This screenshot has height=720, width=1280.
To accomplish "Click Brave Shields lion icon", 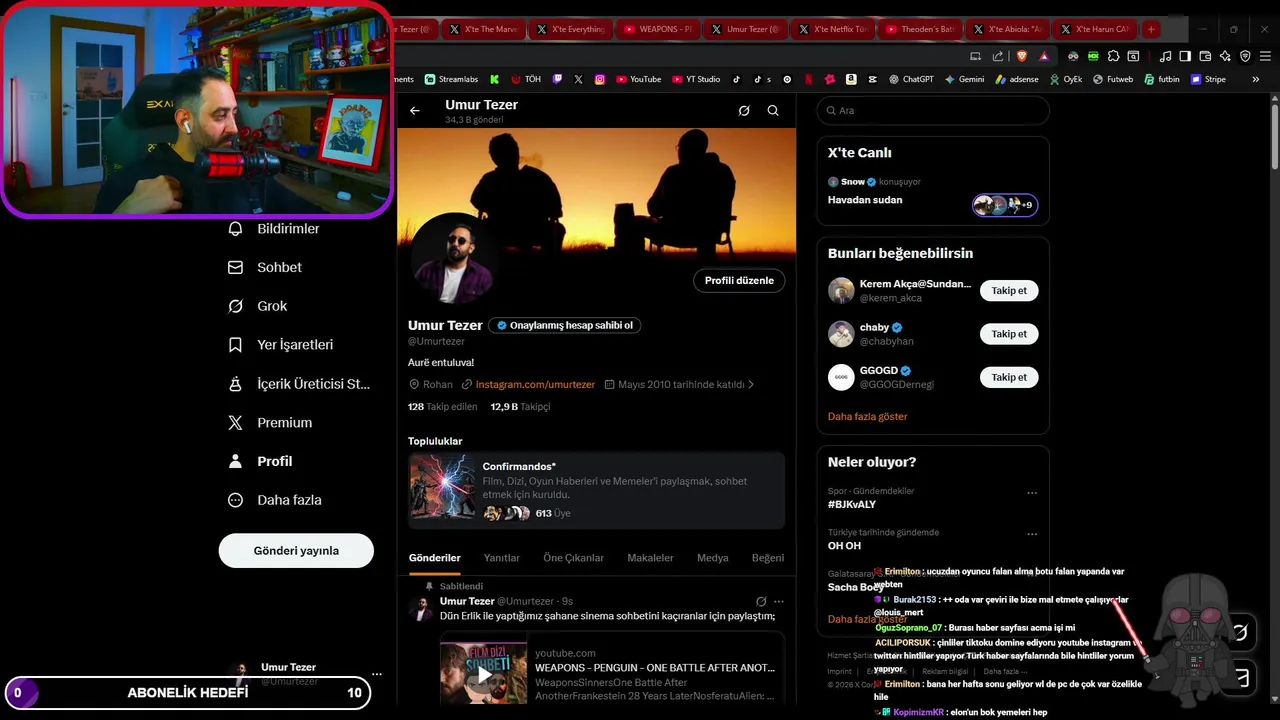I will (1022, 56).
